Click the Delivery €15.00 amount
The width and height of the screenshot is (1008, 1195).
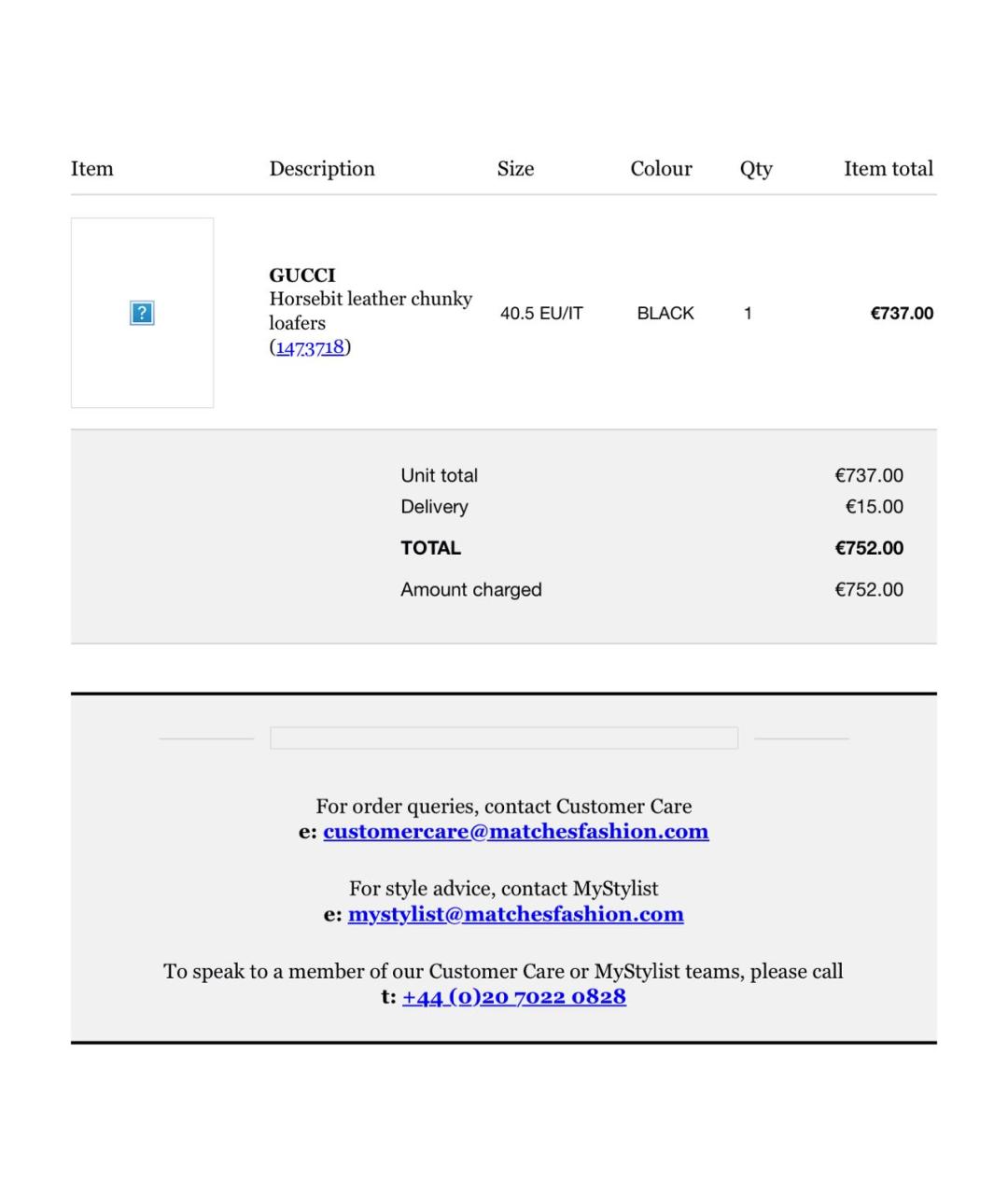(875, 507)
